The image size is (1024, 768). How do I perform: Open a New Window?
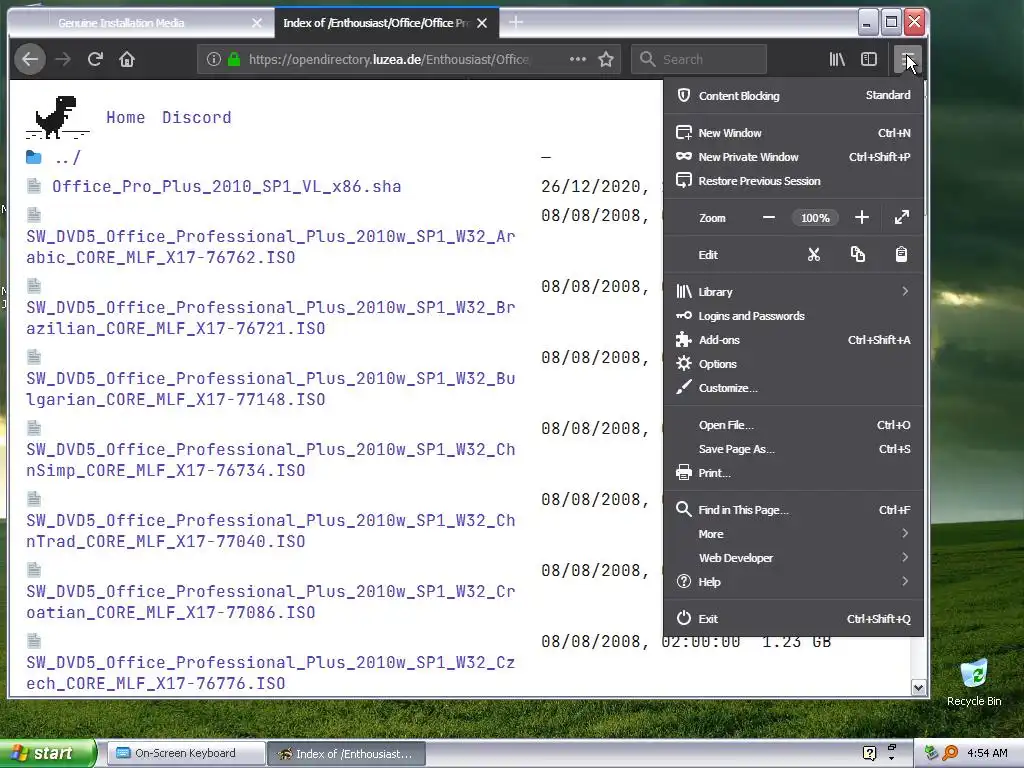tap(793, 133)
